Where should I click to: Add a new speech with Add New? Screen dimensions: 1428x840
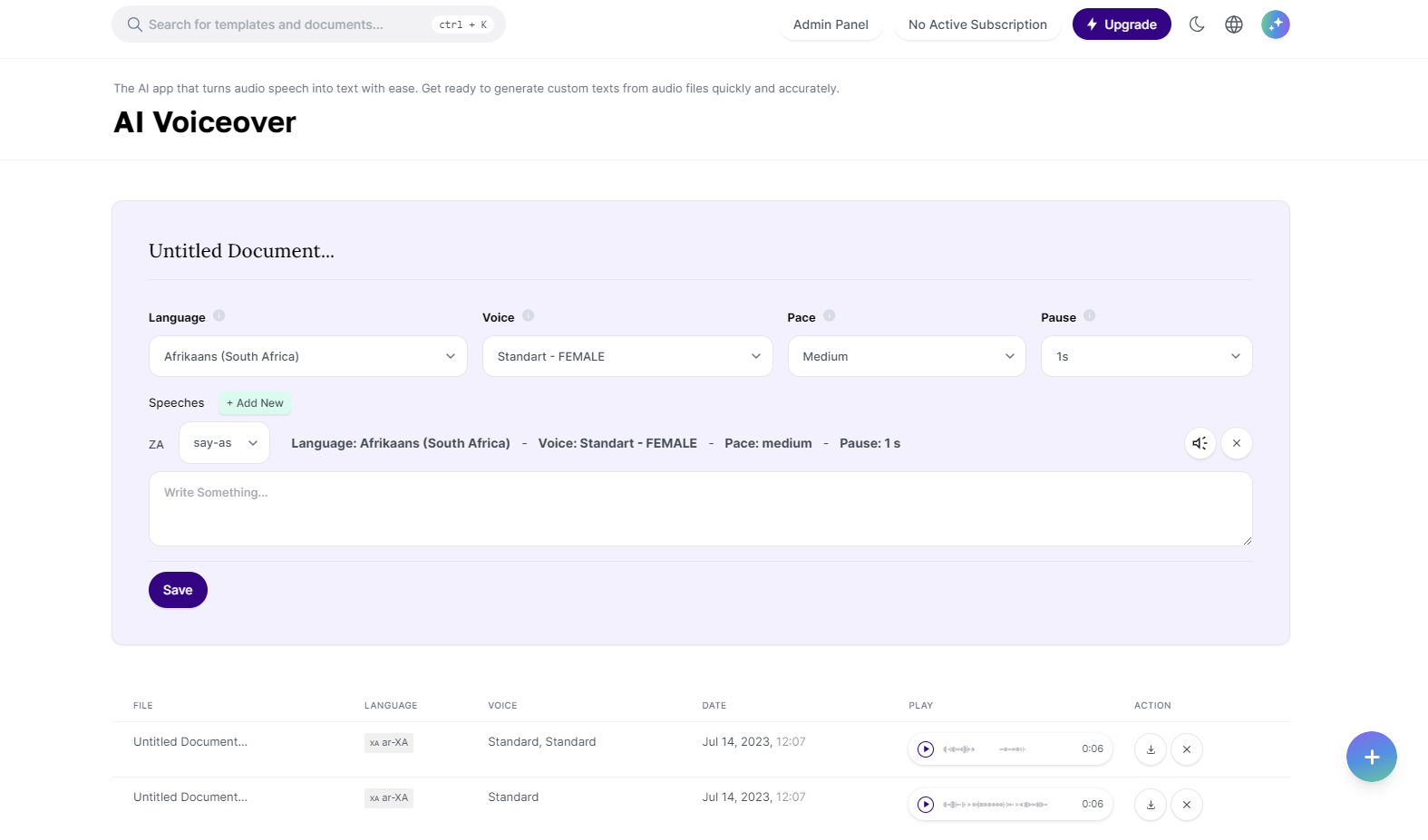(255, 403)
